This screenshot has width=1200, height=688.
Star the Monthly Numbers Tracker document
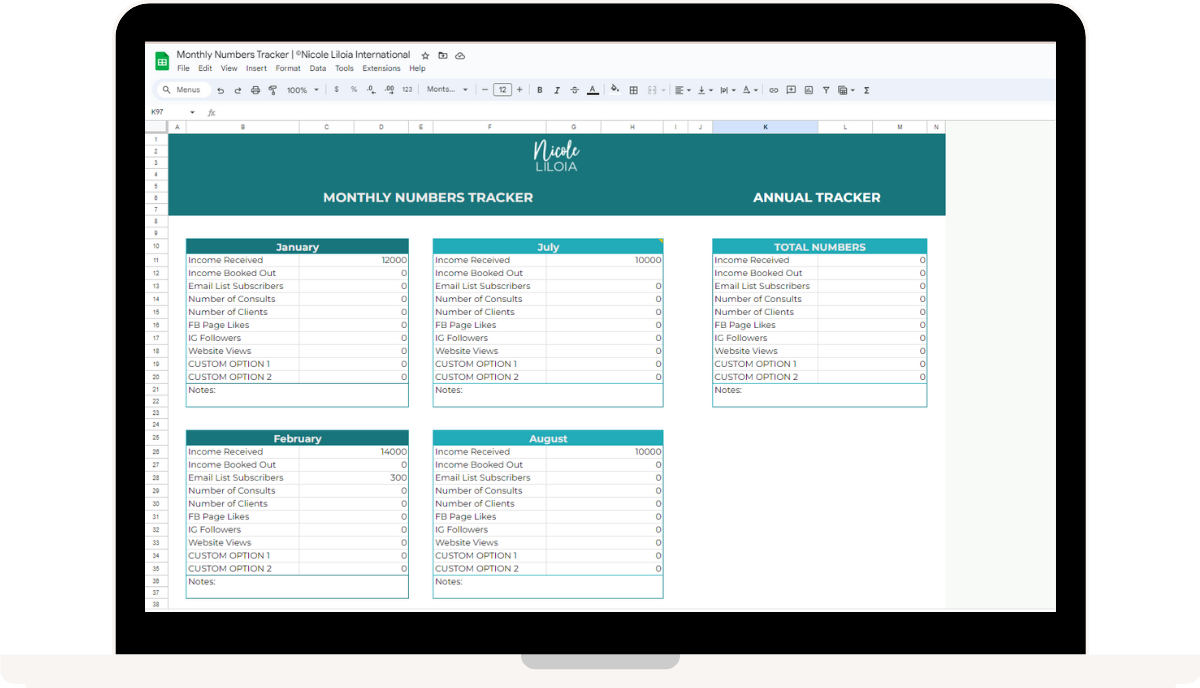[x=425, y=56]
